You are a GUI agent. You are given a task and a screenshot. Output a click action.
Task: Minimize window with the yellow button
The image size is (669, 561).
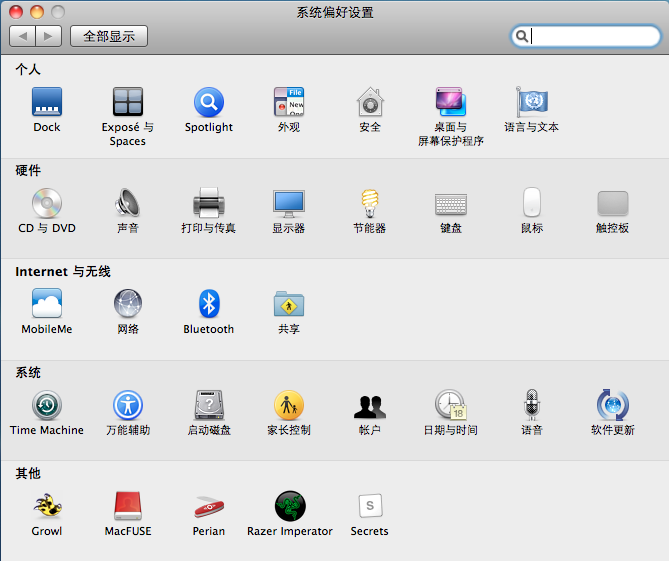coord(37,12)
